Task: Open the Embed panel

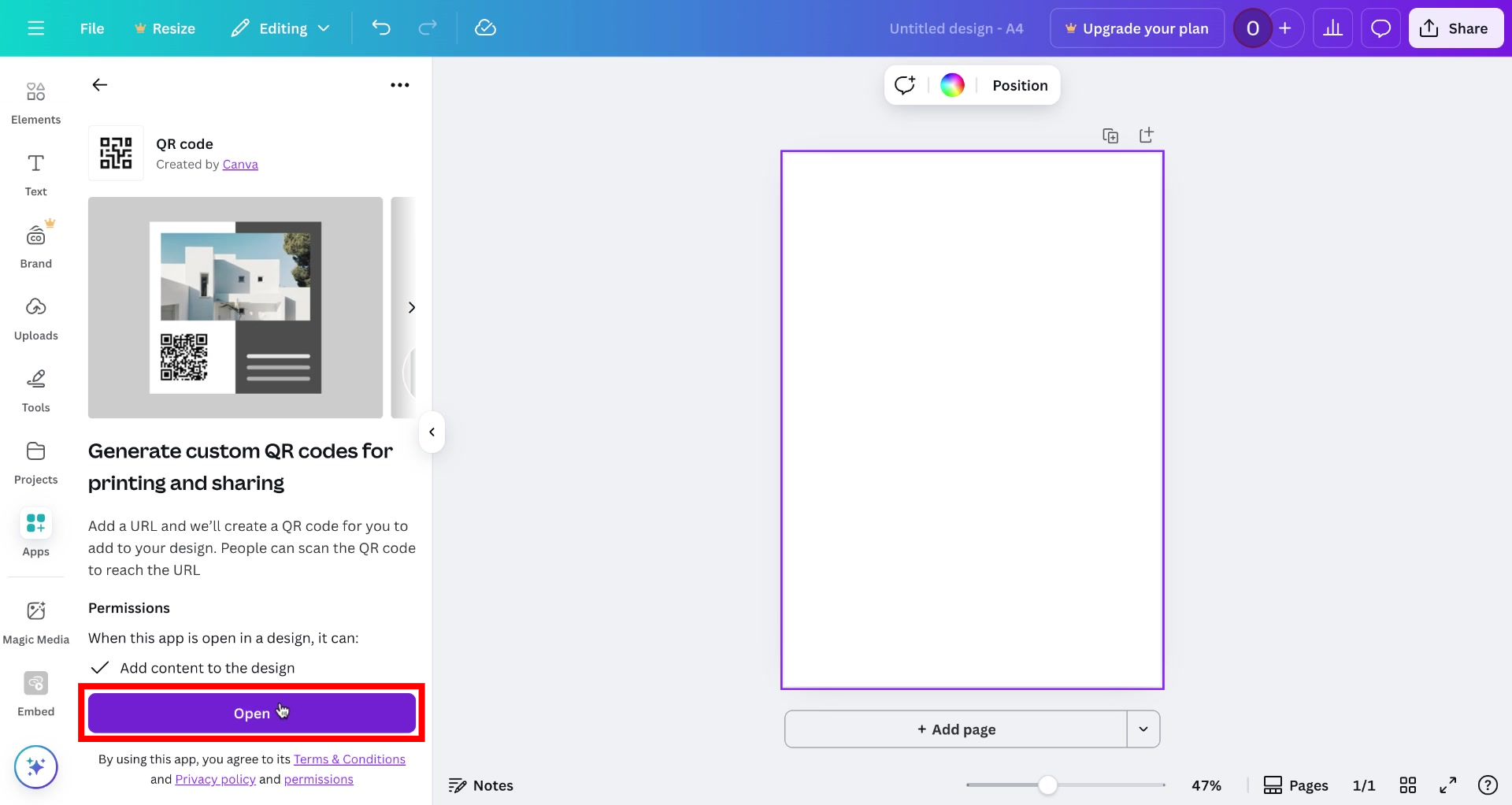Action: coord(35,692)
